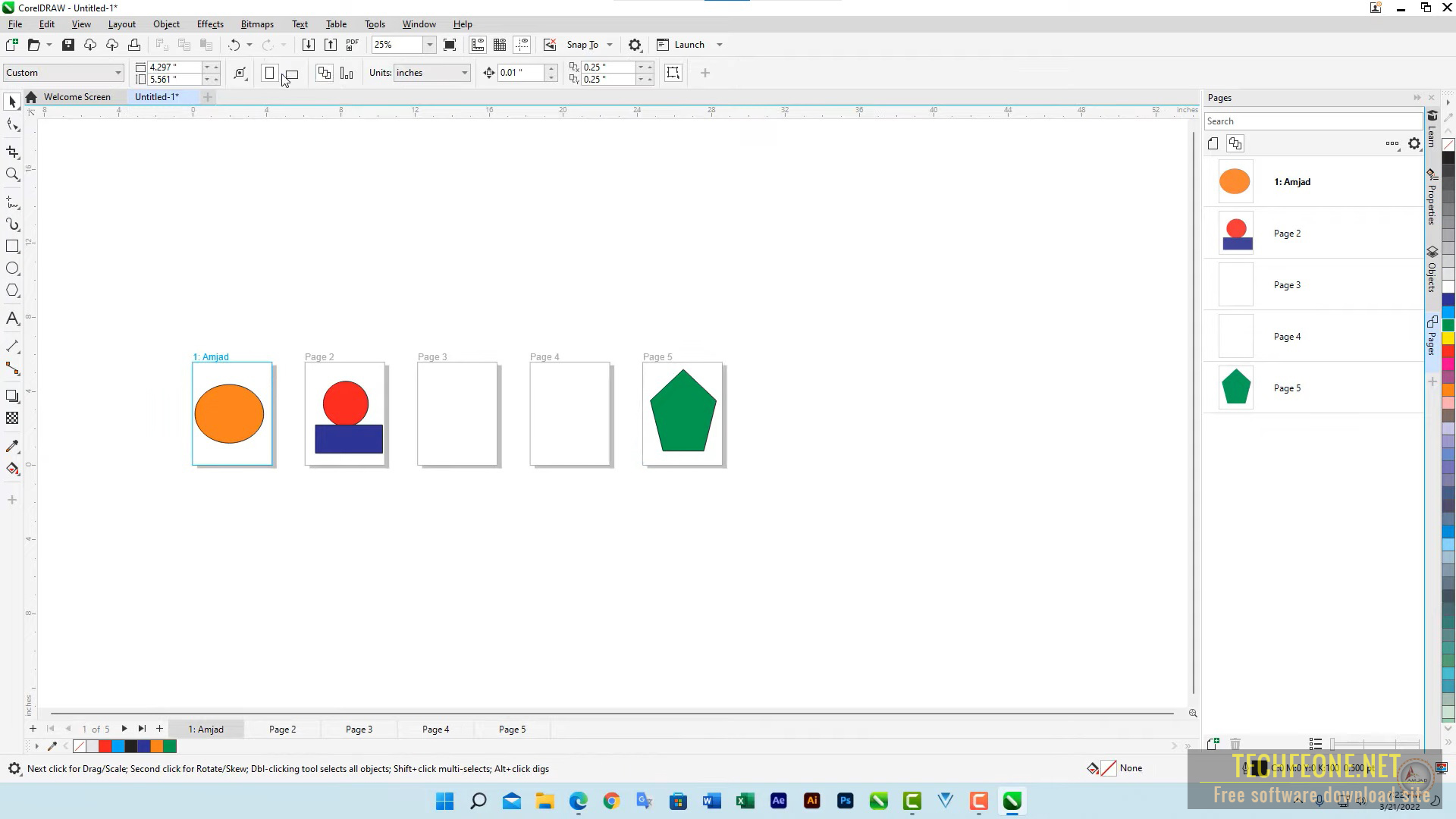Select the Zoom tool in the toolbox
The width and height of the screenshot is (1456, 819).
click(x=12, y=174)
